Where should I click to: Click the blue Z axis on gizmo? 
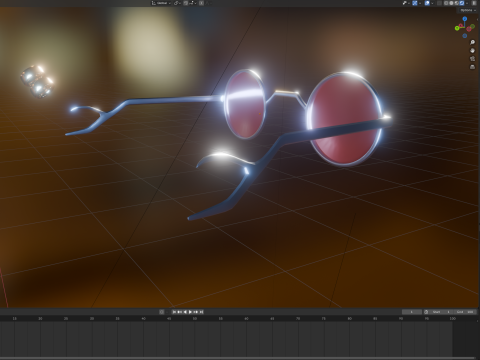click(465, 19)
